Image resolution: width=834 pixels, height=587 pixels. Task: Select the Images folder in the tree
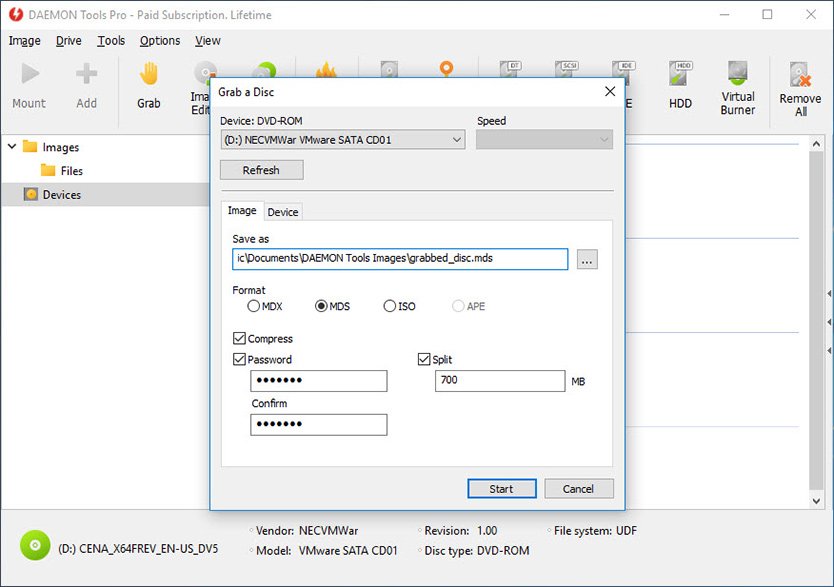pyautogui.click(x=51, y=147)
